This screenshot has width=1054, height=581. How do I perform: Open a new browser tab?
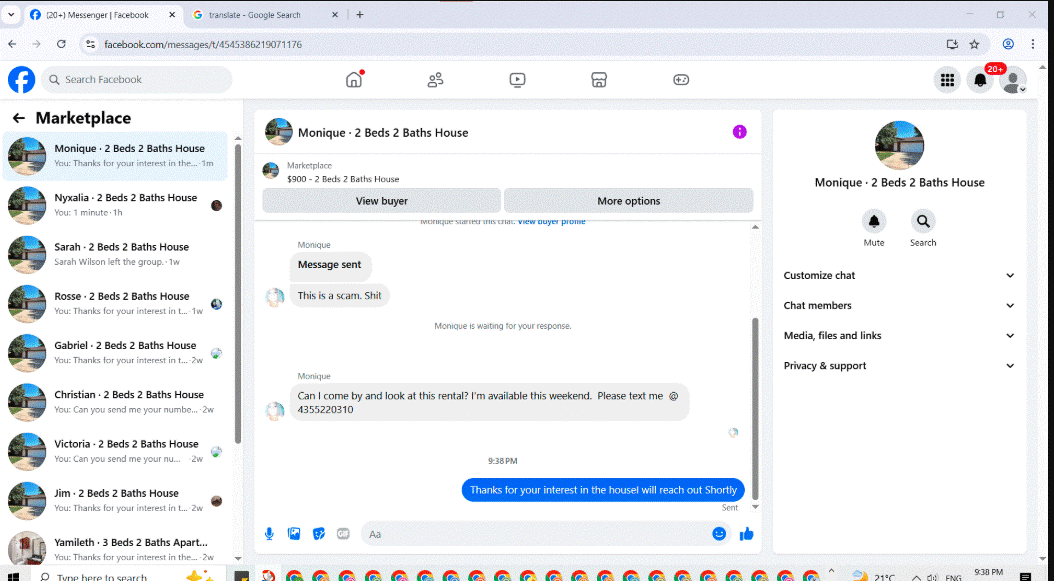coord(360,15)
